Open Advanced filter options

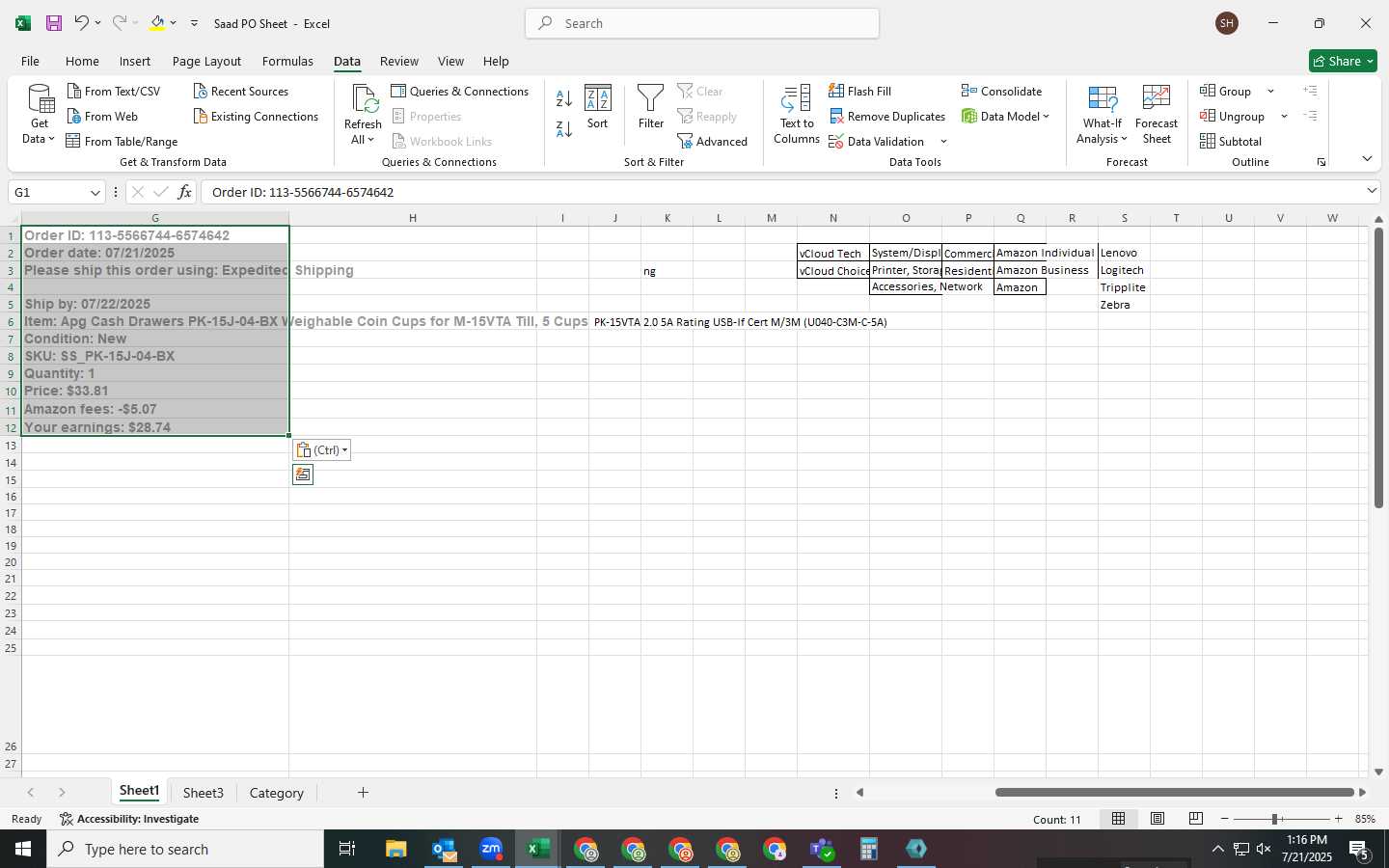click(713, 141)
